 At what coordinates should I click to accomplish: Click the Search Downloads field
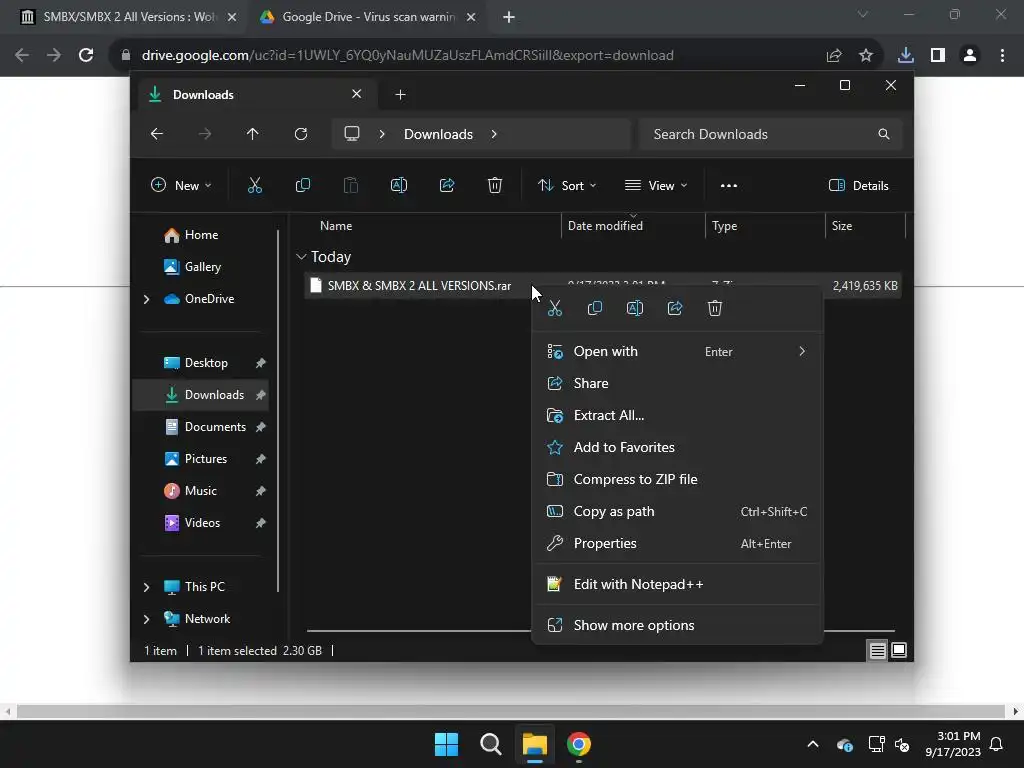(x=771, y=134)
